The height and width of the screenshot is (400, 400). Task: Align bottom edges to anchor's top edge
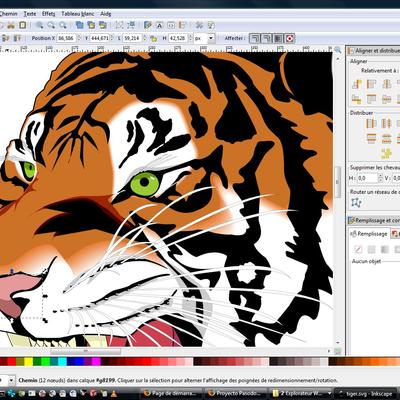[x=357, y=99]
